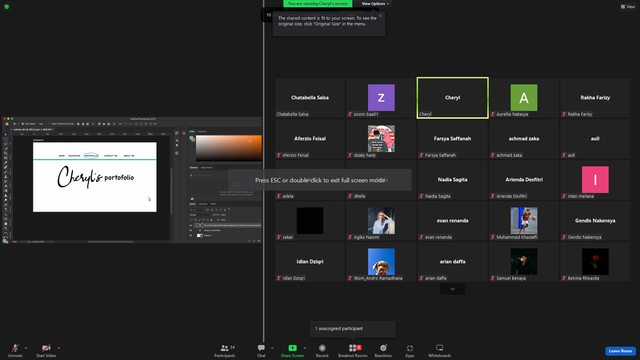
Task: Click the website.psd document tab
Action: click(33, 129)
